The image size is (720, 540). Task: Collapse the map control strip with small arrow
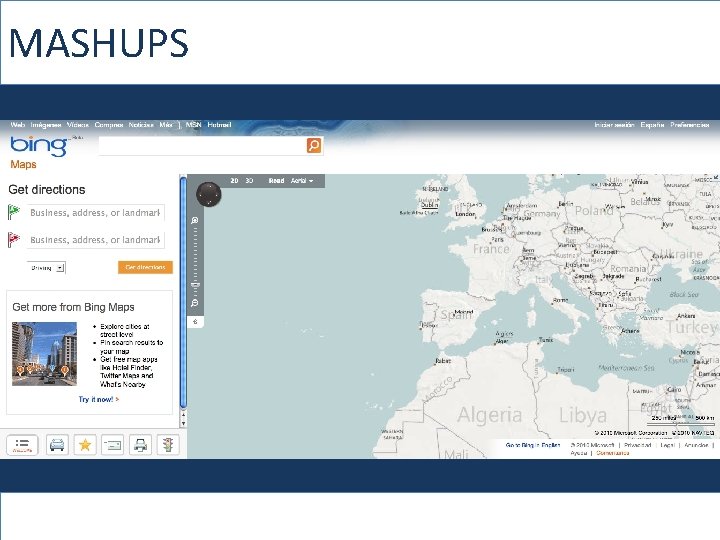coord(195,321)
